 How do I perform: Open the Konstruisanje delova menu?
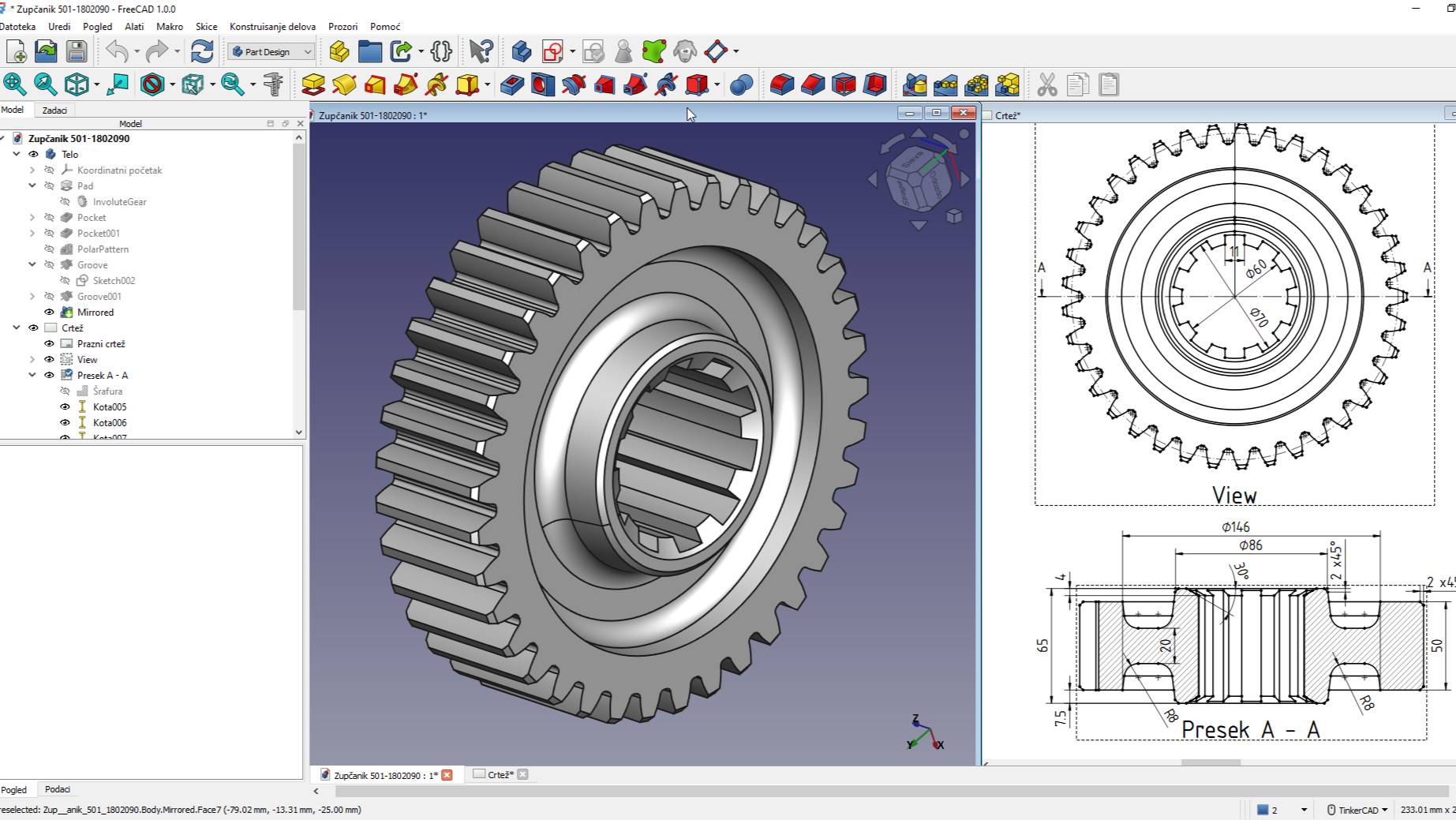click(x=272, y=27)
